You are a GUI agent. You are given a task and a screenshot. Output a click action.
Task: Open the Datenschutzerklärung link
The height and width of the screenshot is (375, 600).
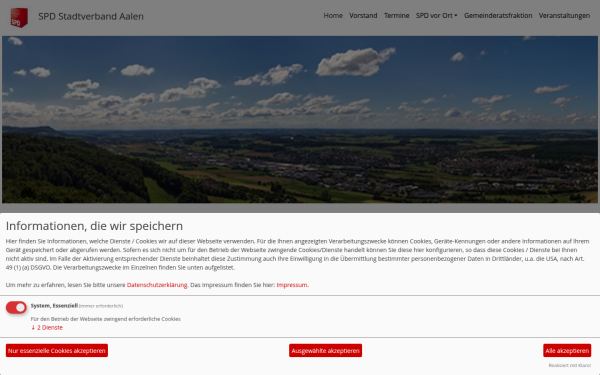[x=157, y=285]
